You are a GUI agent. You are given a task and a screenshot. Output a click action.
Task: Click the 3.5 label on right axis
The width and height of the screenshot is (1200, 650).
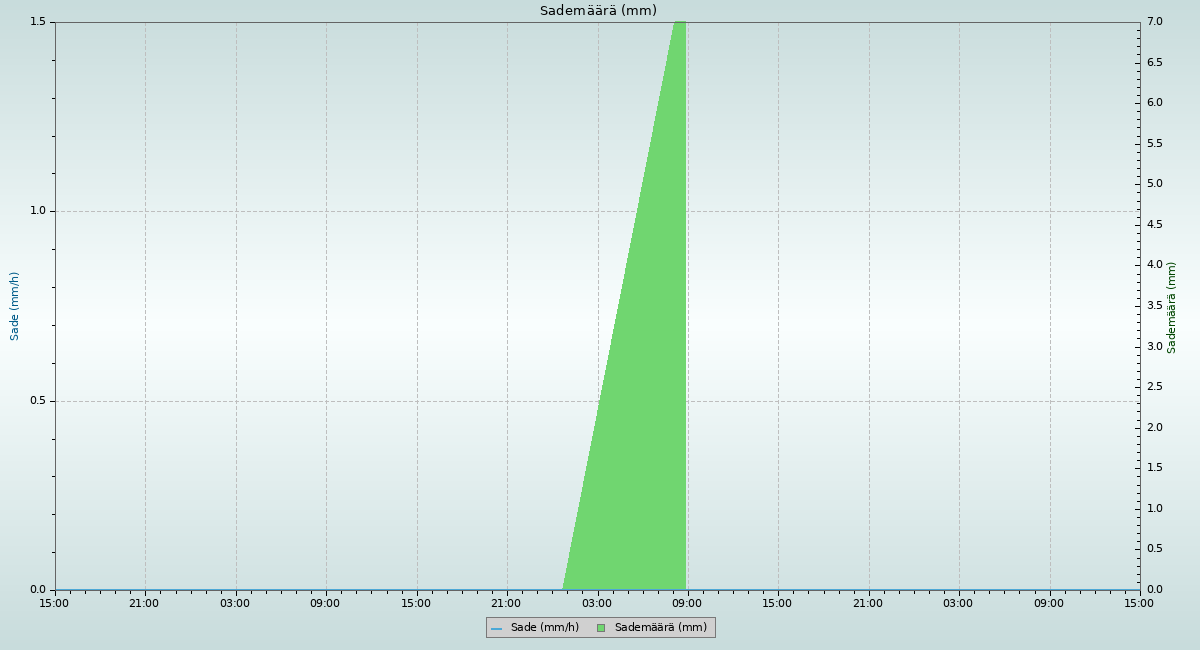click(1154, 306)
